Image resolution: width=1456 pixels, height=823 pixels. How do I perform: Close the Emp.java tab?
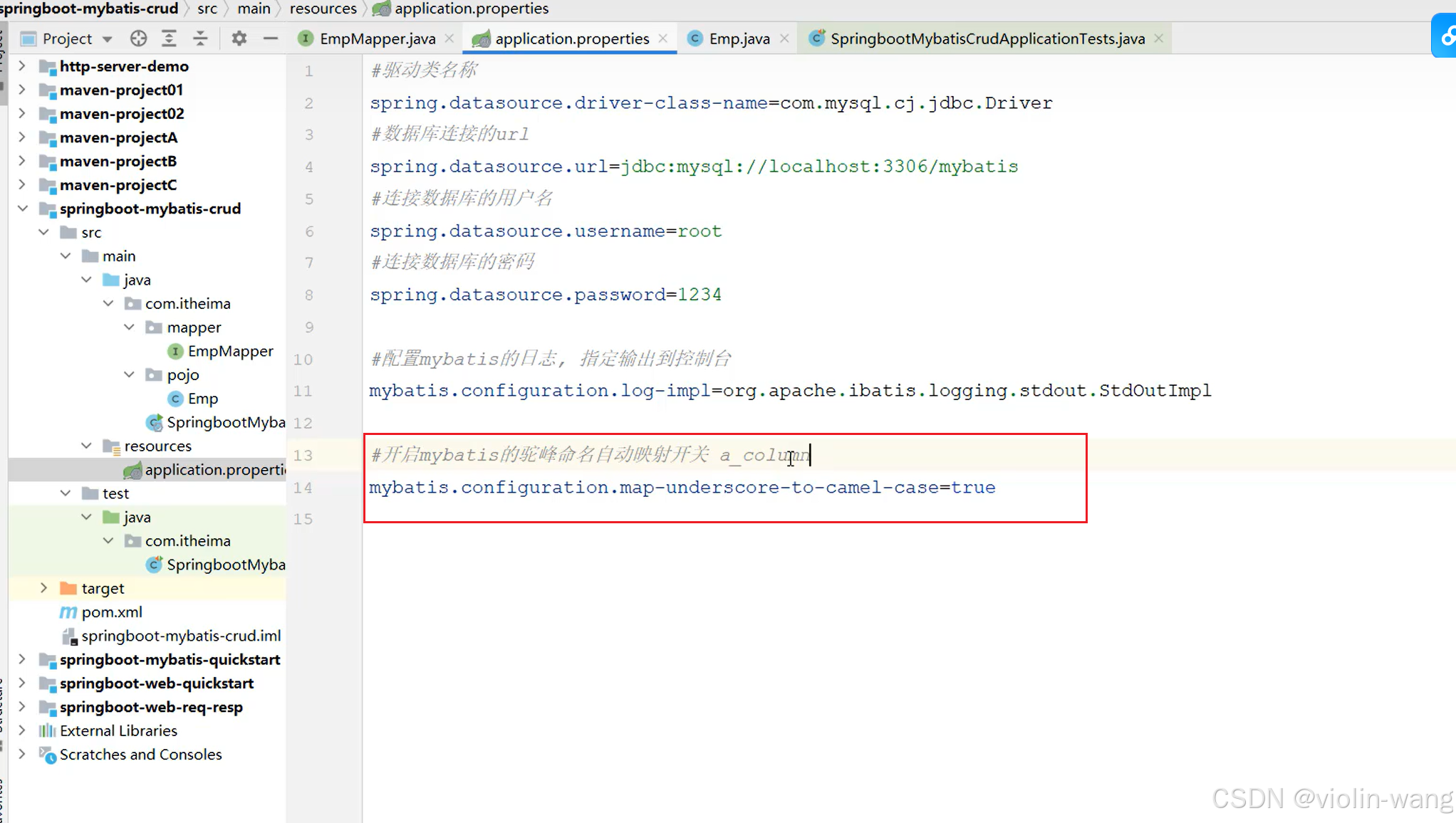(784, 38)
